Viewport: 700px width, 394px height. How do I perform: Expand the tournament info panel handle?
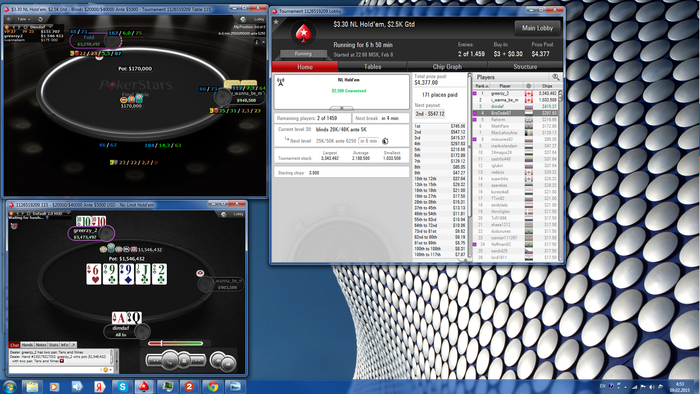pos(342,108)
